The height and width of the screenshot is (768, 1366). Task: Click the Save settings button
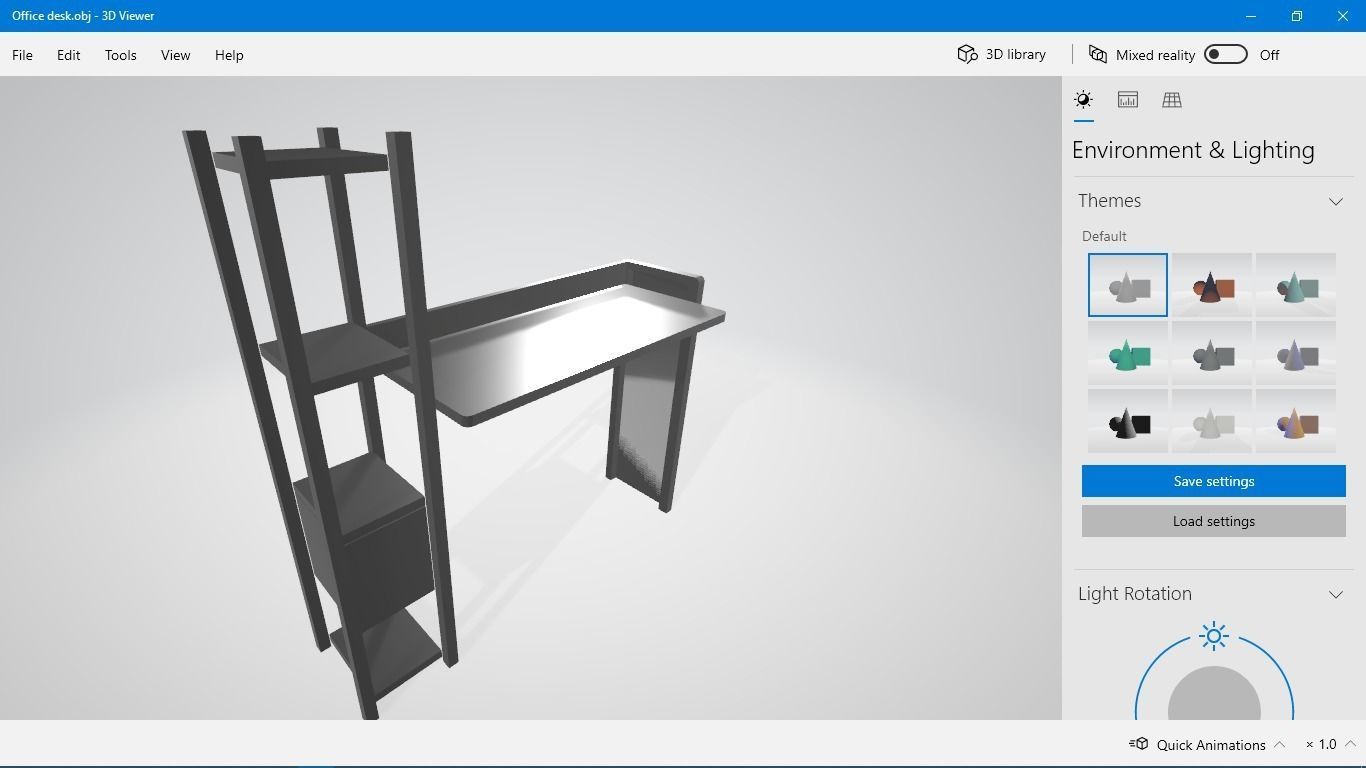(x=1213, y=481)
